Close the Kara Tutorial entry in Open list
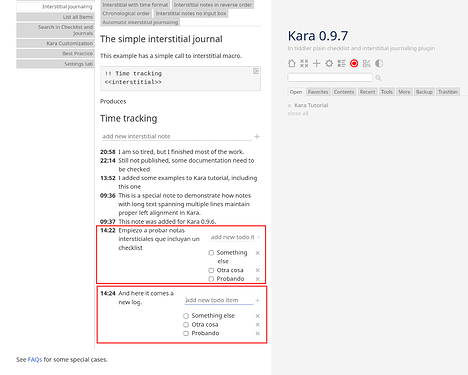 tap(289, 105)
